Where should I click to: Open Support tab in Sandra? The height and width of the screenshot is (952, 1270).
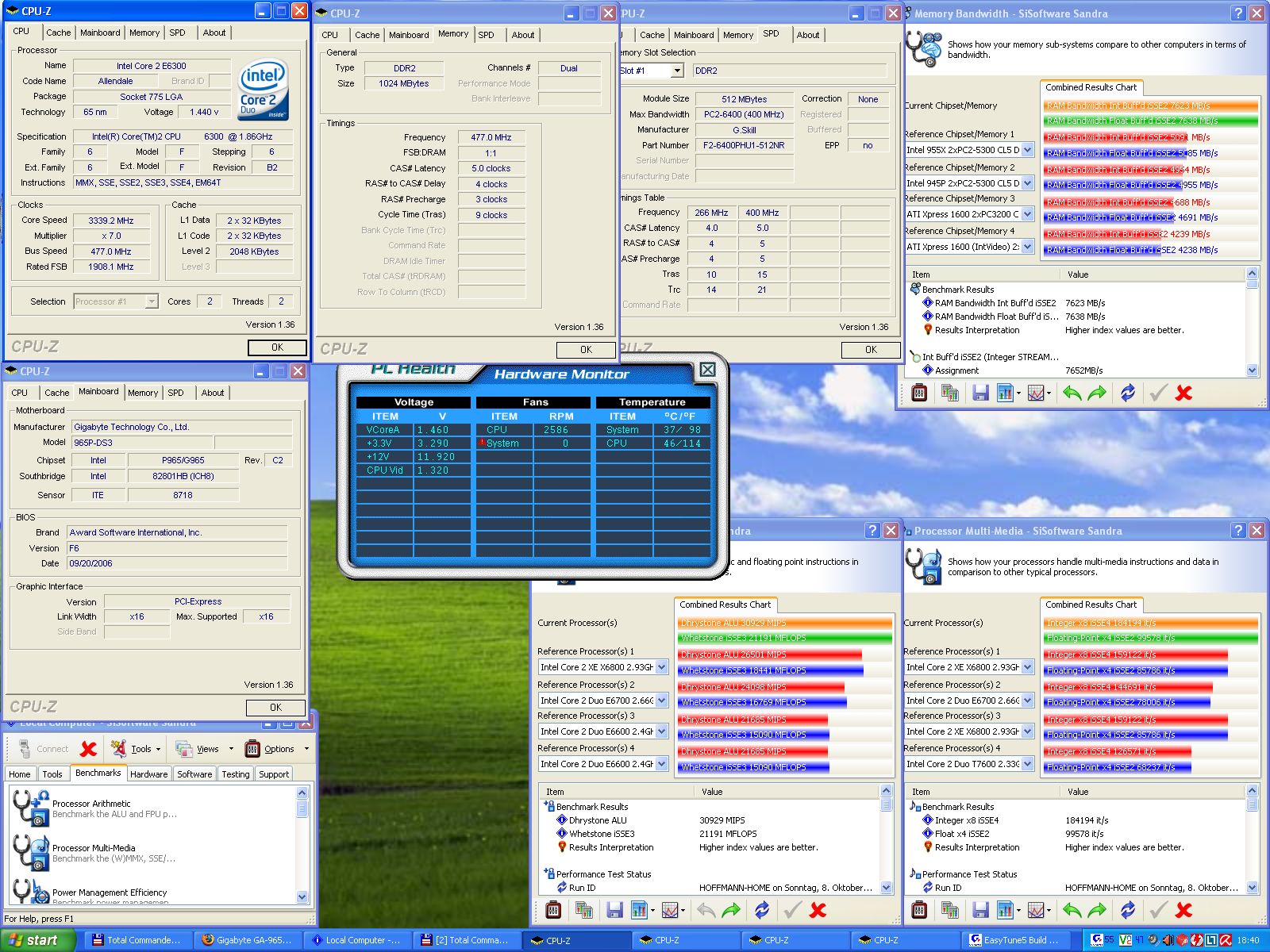coord(274,774)
